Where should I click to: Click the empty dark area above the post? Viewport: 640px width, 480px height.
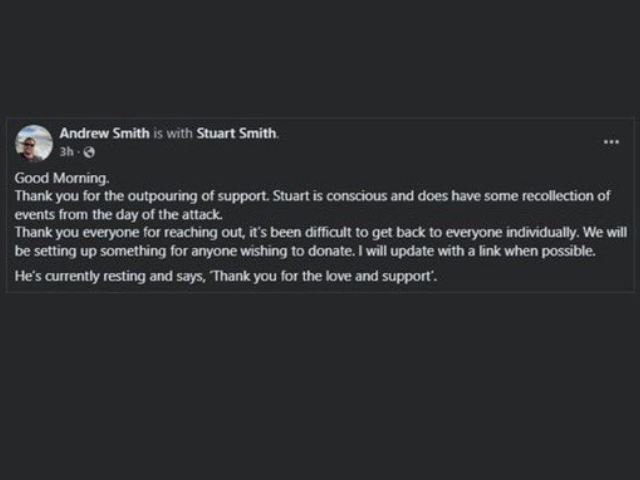[320, 57]
